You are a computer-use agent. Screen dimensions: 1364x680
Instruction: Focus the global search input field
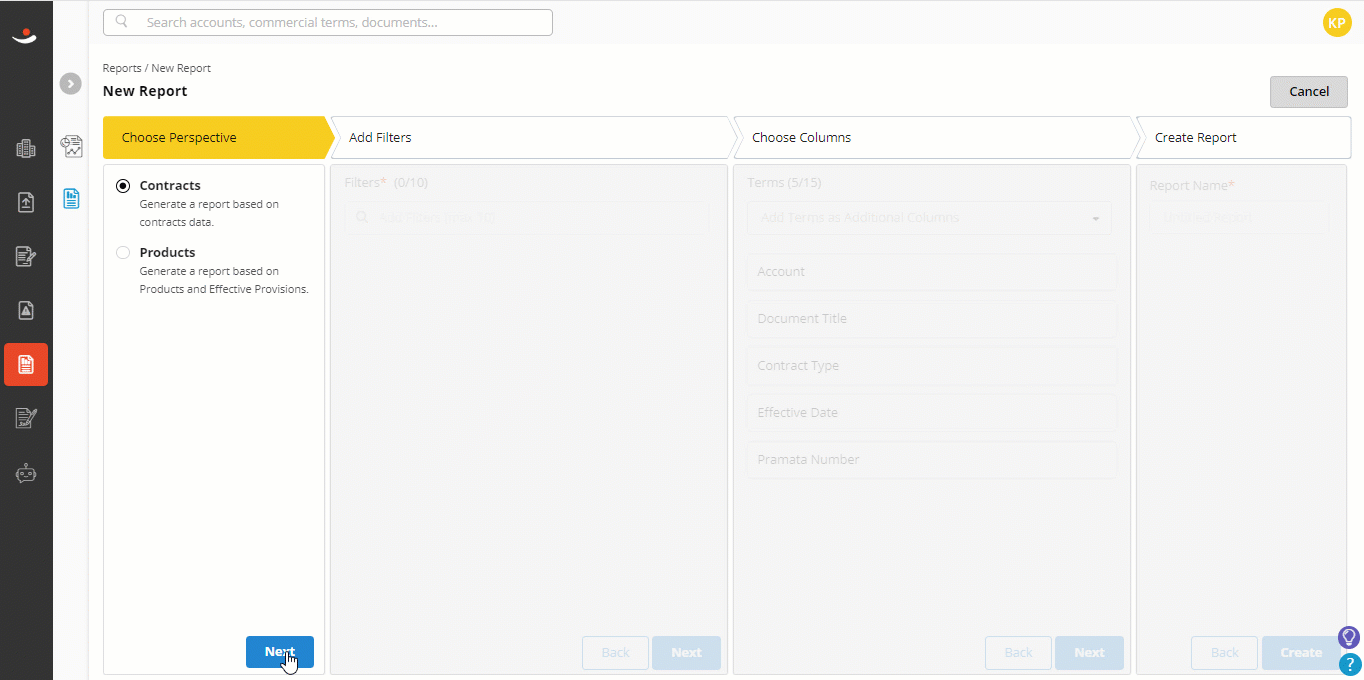click(328, 22)
